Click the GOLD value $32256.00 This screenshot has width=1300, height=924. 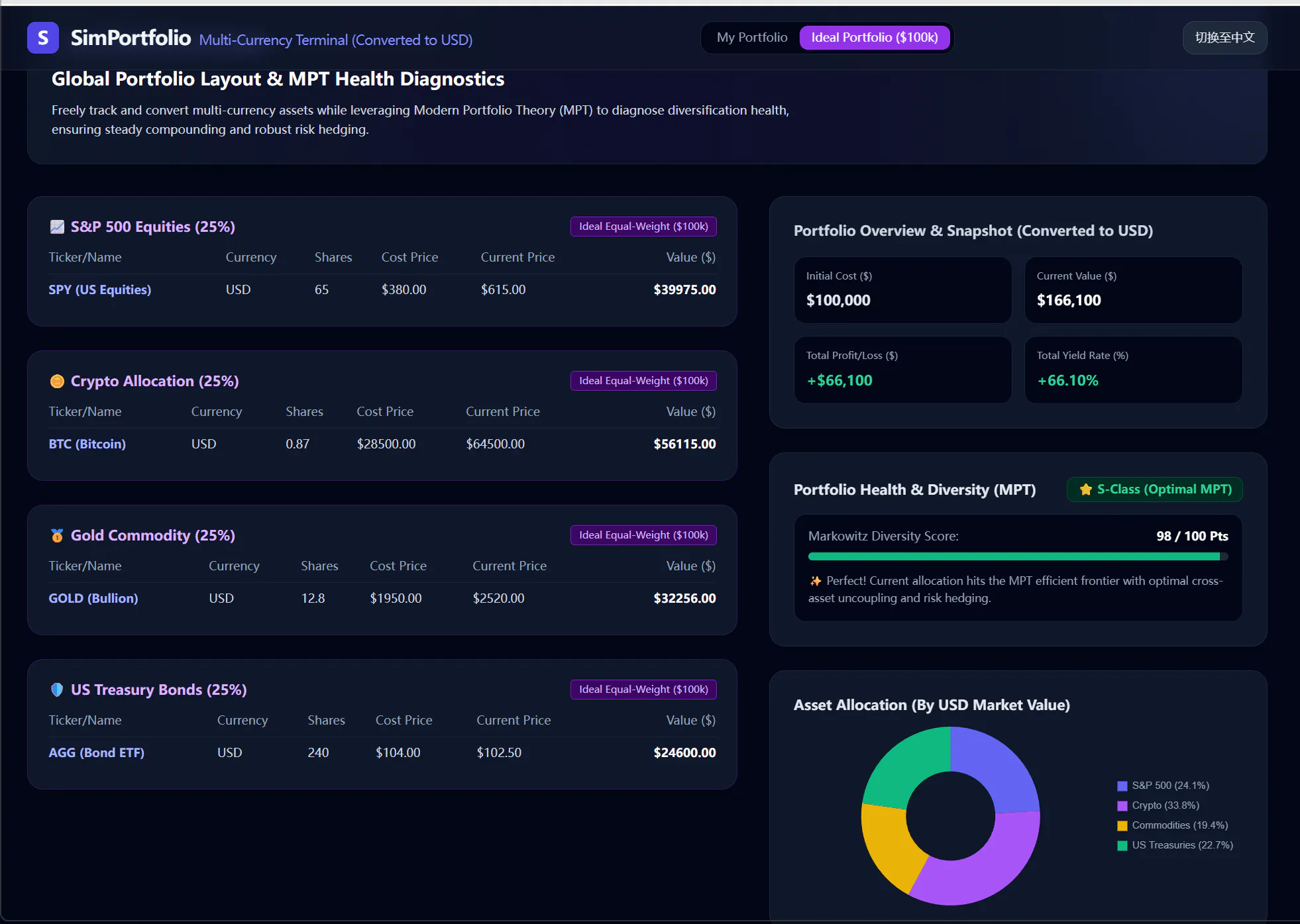[x=684, y=598]
